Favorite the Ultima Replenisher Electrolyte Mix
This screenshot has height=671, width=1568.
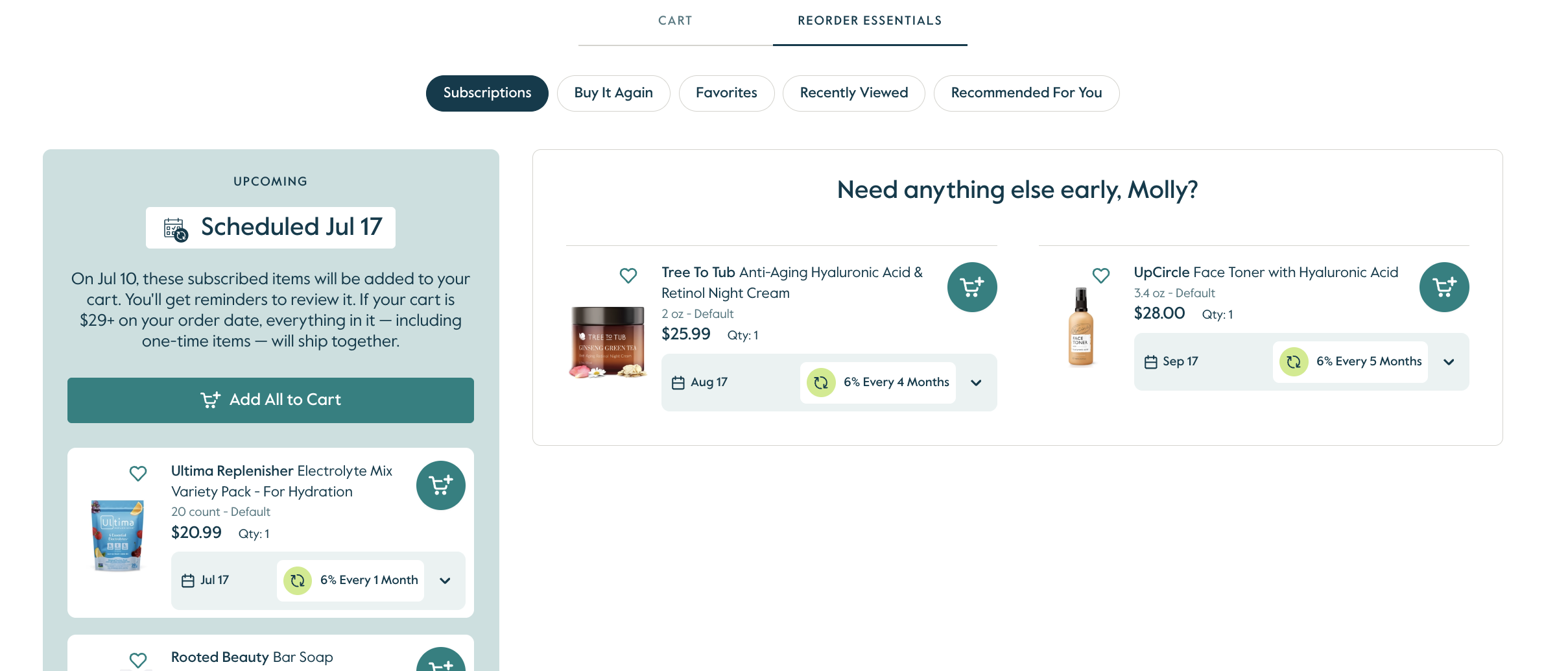coord(138,474)
